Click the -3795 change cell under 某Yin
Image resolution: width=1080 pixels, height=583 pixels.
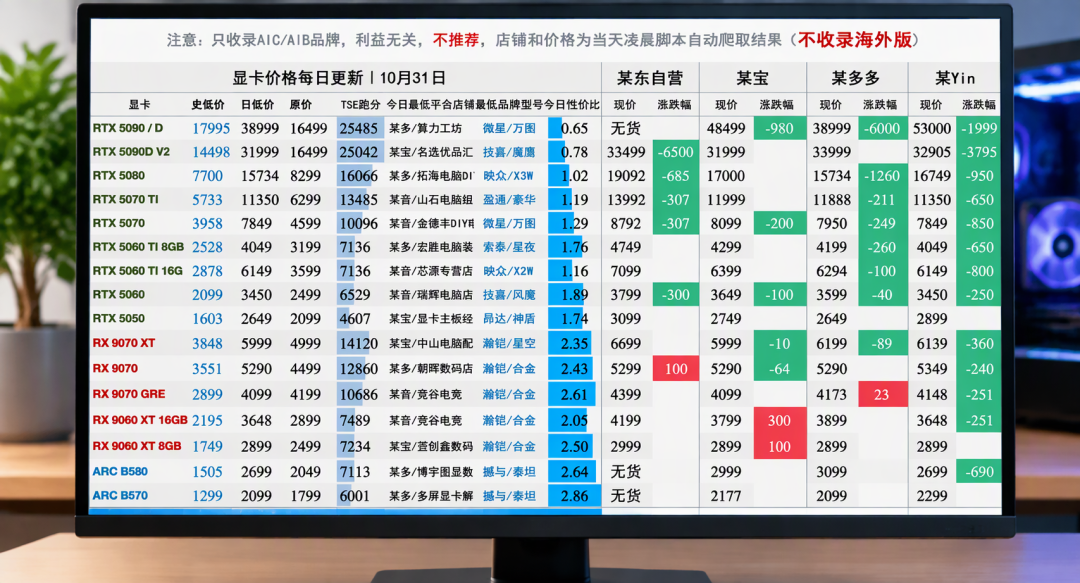point(979,152)
